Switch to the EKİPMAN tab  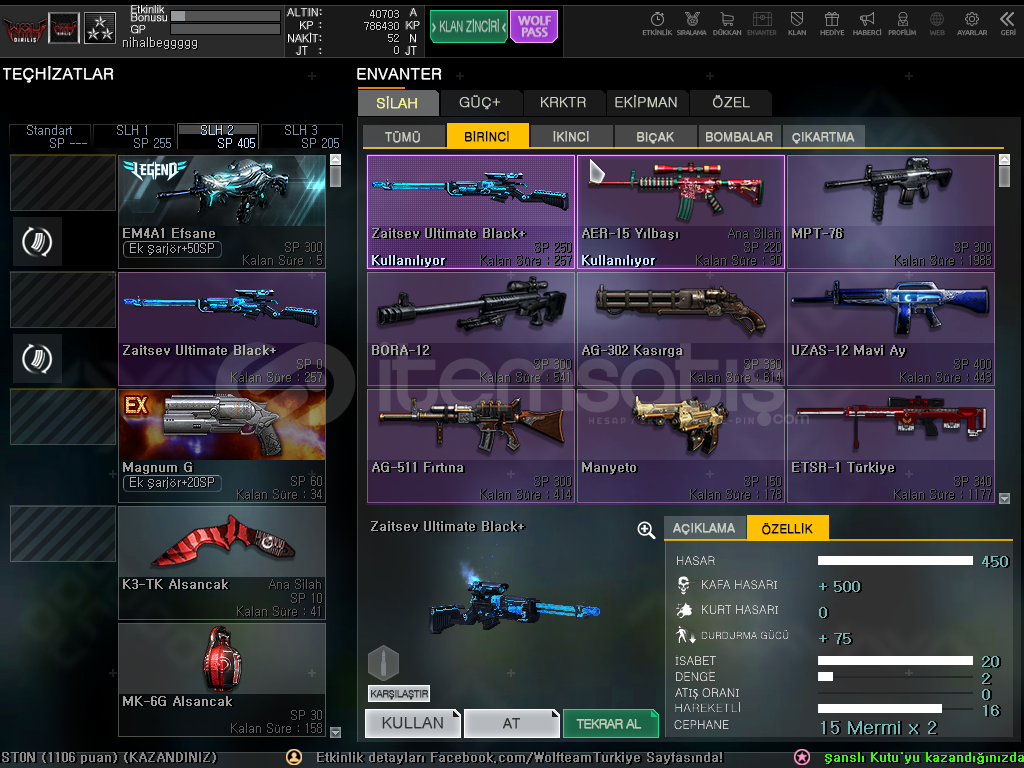point(646,103)
